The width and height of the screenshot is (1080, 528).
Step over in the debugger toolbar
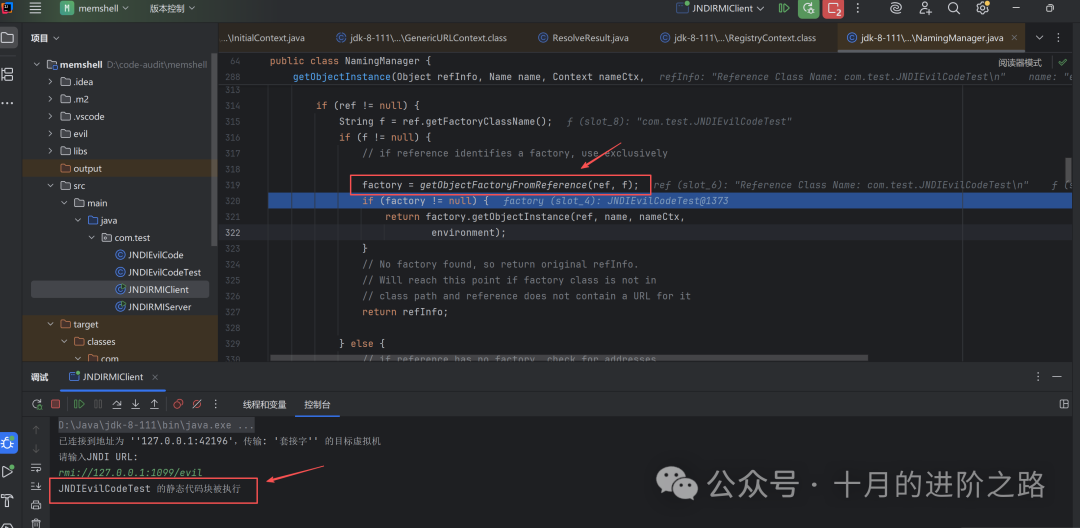tap(116, 405)
